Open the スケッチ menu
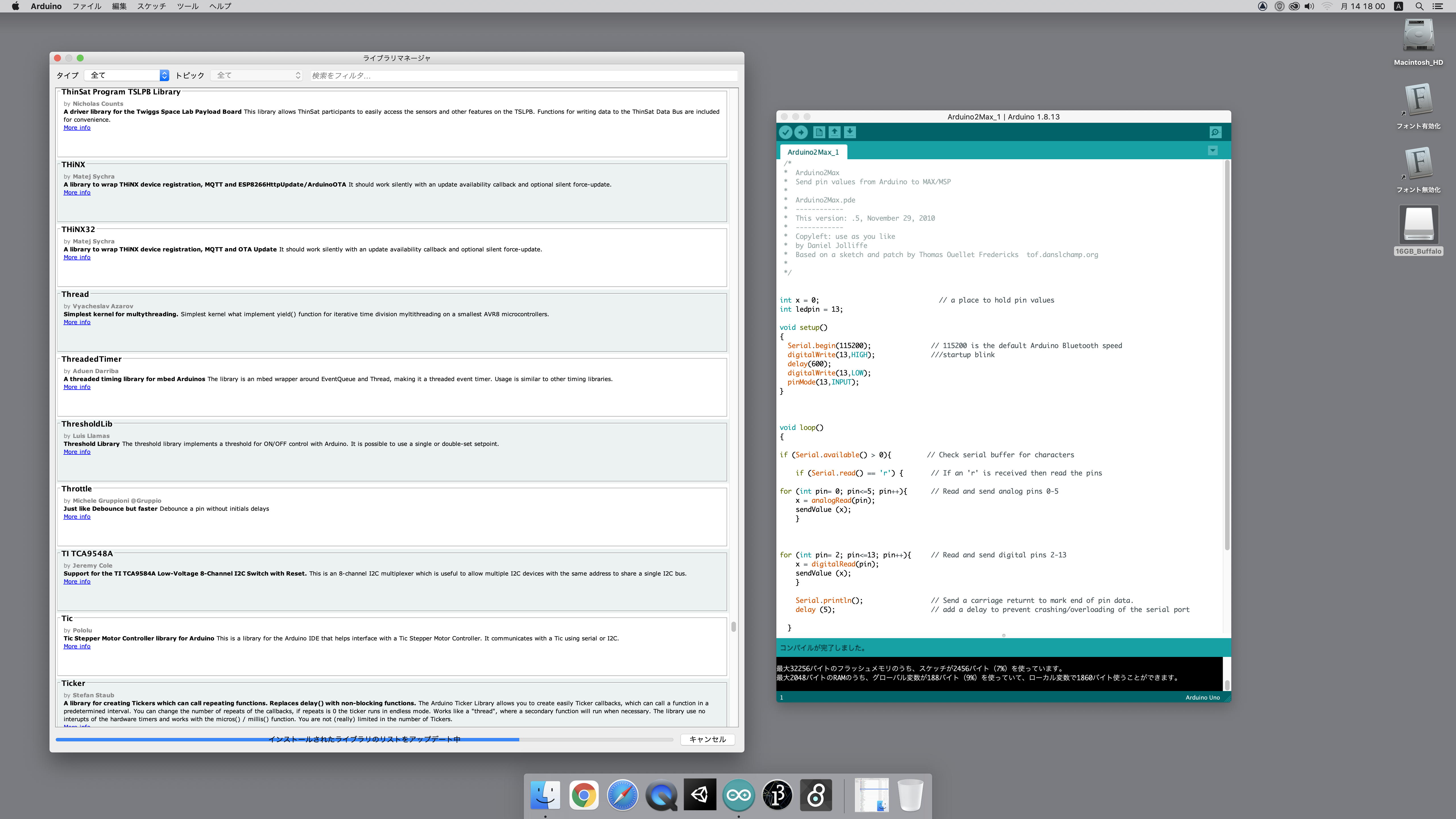 click(x=152, y=6)
